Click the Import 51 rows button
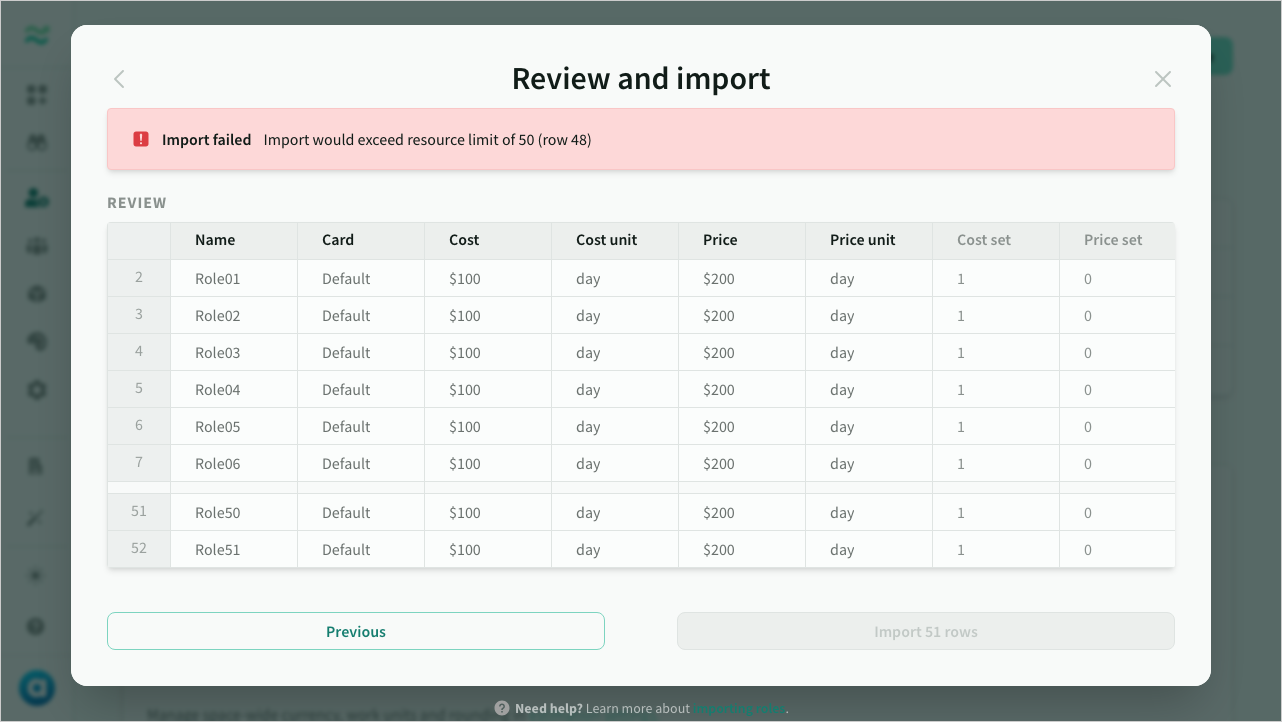Image resolution: width=1282 pixels, height=722 pixels. pos(925,632)
